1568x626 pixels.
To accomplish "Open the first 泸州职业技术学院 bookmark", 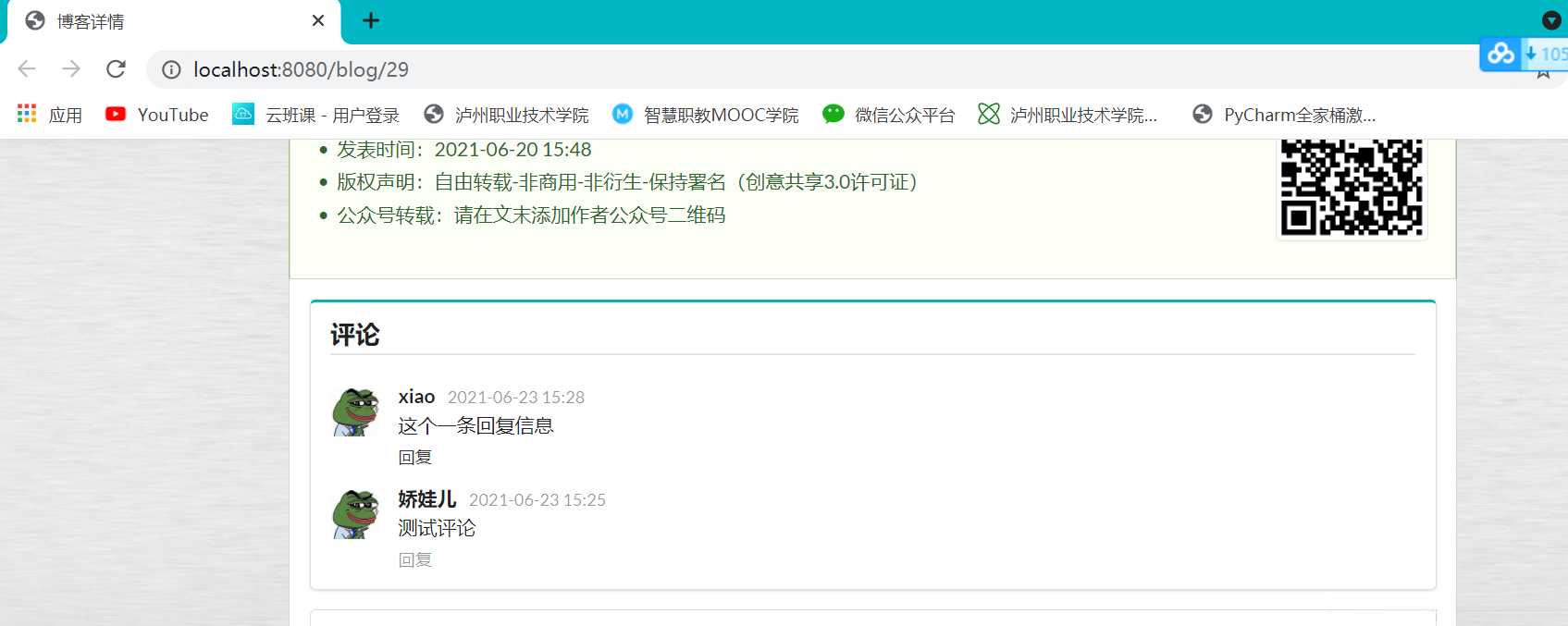I will [506, 115].
